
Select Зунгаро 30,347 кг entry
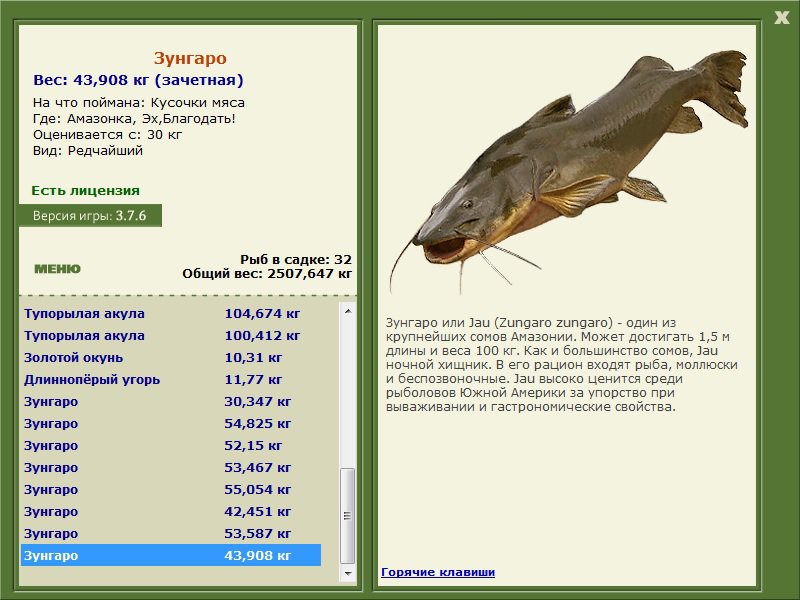pos(170,402)
